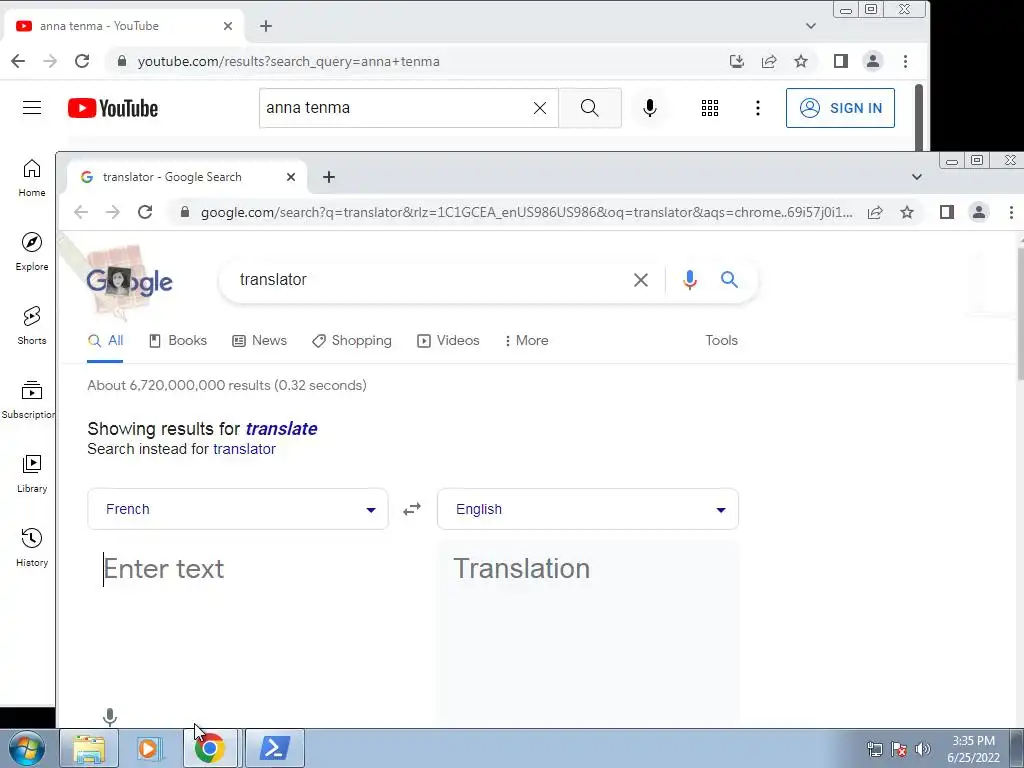Open profile icon in Google window toolbar
The image size is (1024, 768).
(978, 212)
